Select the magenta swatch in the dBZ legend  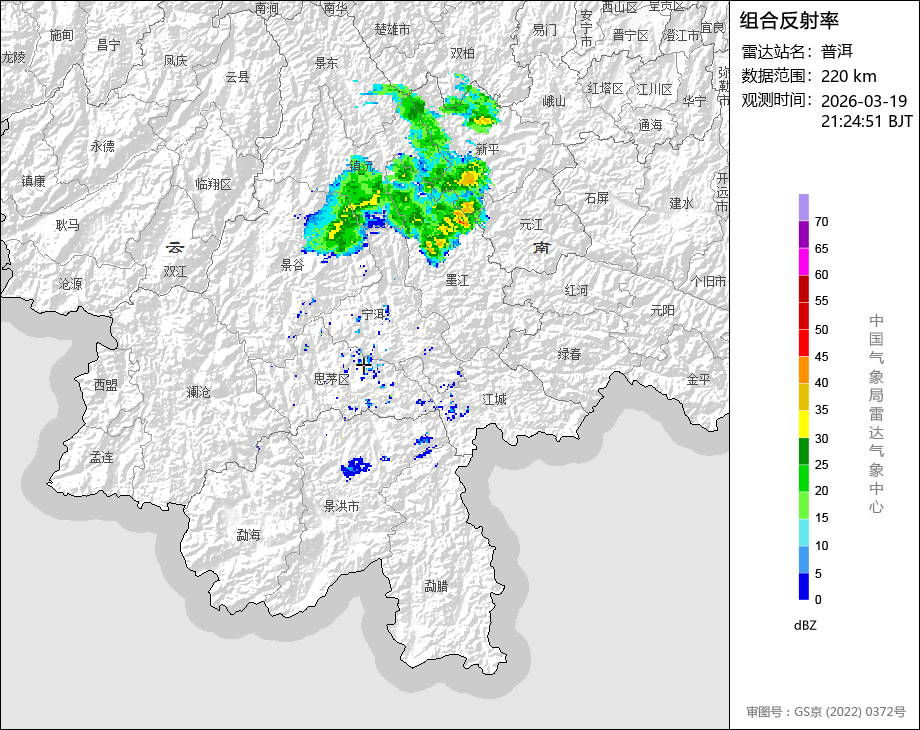(x=804, y=261)
